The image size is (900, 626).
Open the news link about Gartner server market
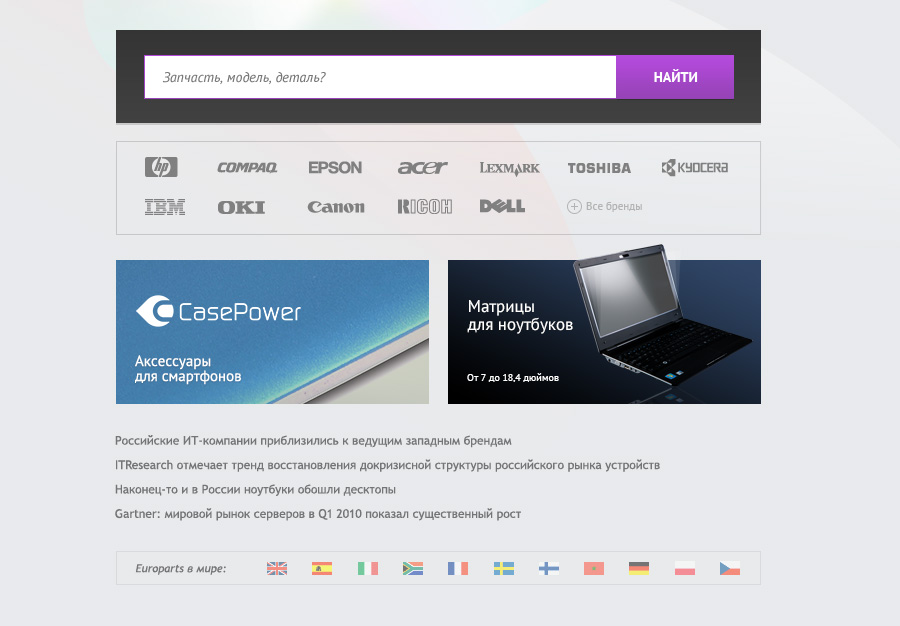click(318, 514)
